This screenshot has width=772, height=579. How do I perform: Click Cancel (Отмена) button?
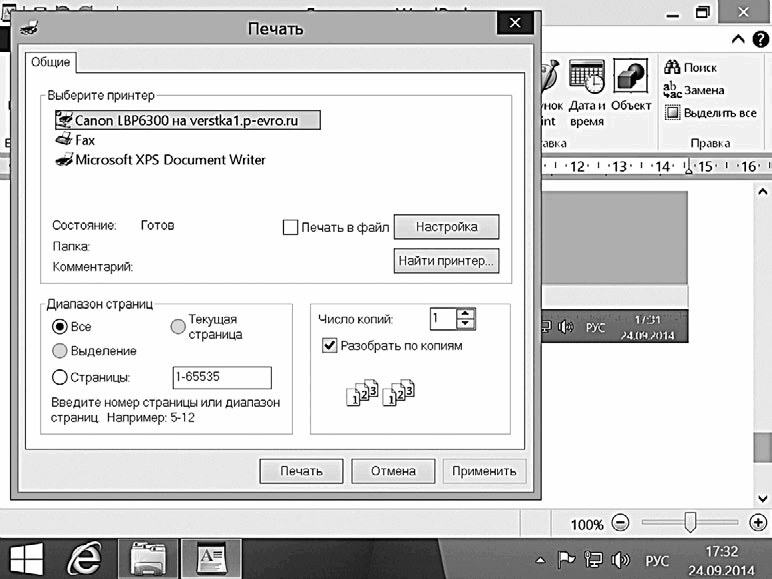[393, 471]
